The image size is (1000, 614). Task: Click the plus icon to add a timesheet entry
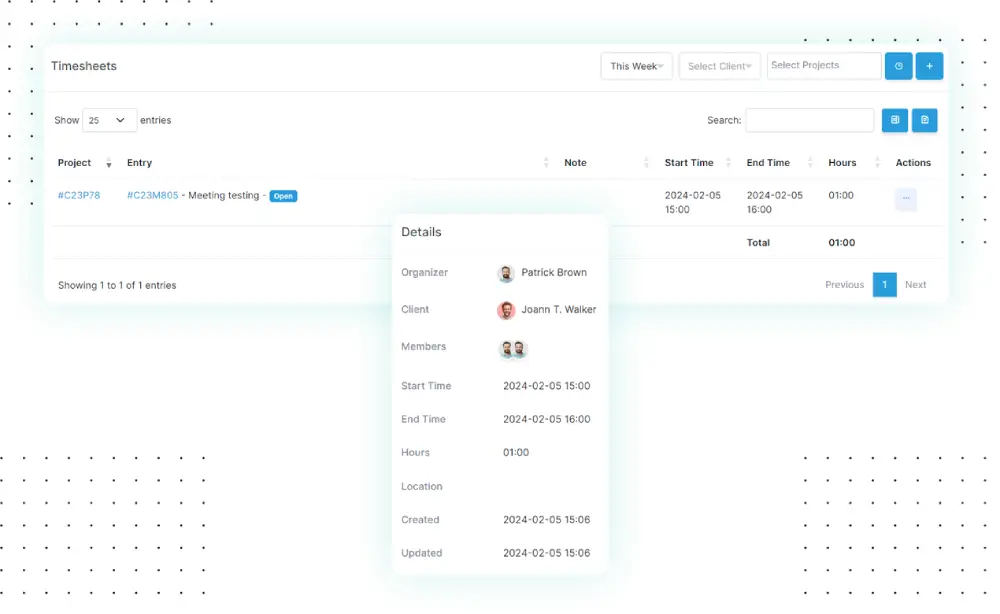[x=929, y=65]
